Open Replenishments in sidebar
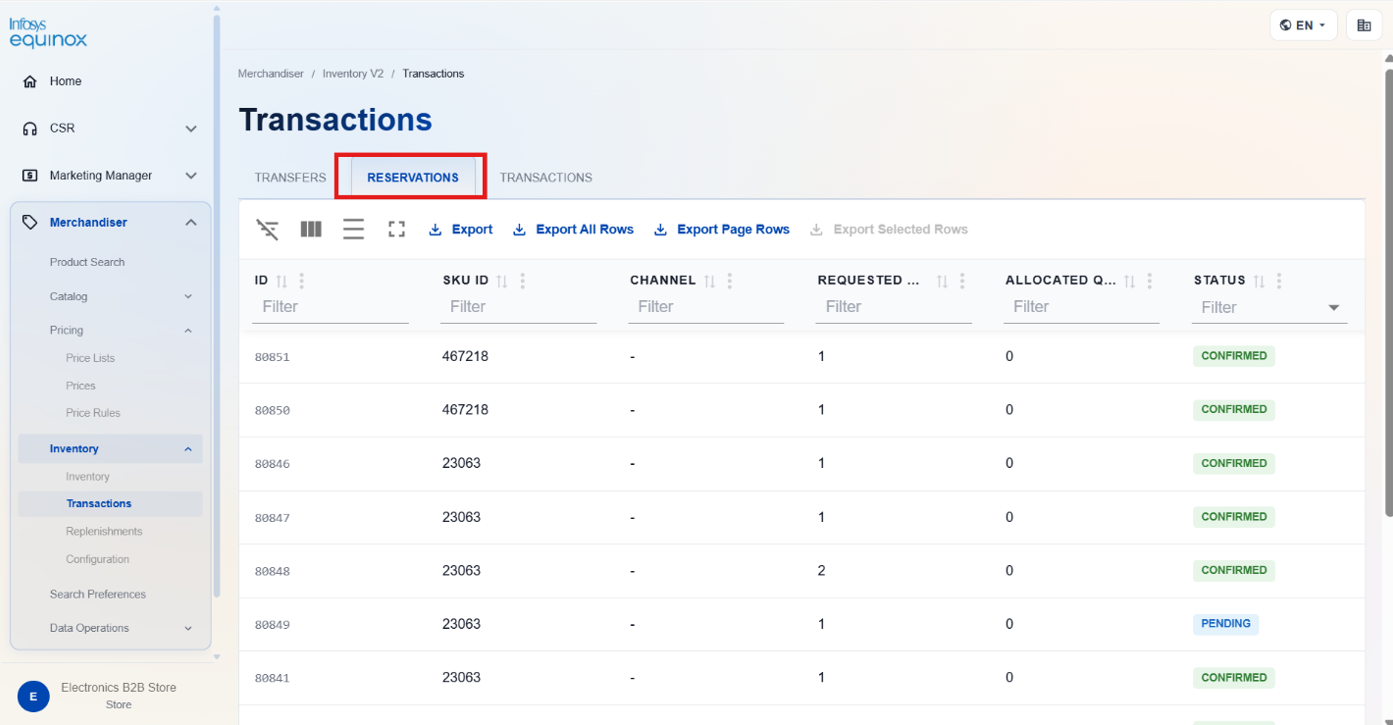 [x=104, y=532]
